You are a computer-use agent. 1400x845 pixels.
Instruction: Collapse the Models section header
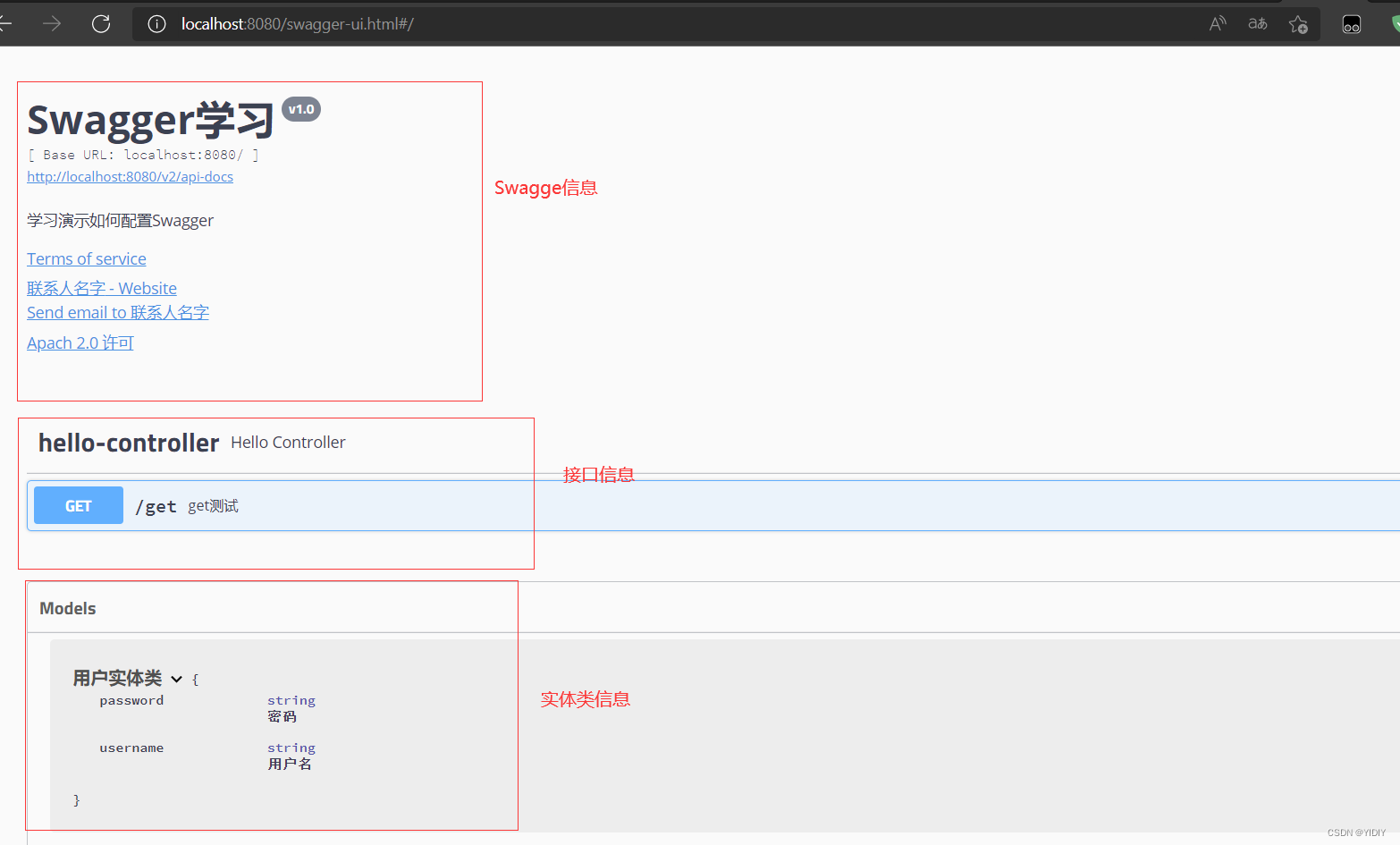68,608
